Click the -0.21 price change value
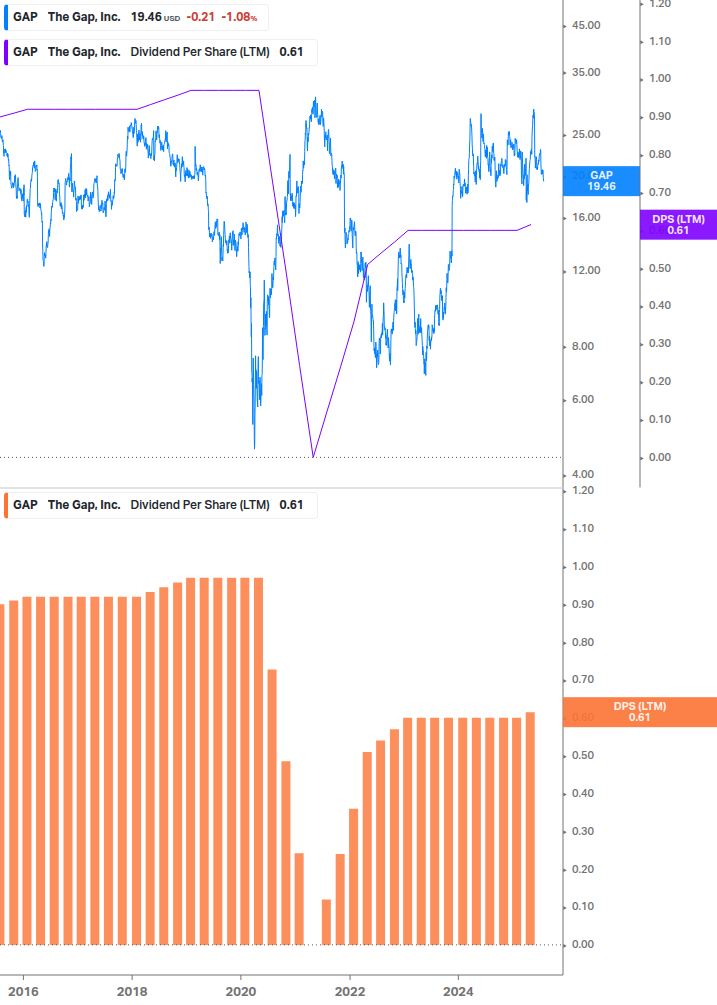The image size is (717, 1005). pos(201,17)
